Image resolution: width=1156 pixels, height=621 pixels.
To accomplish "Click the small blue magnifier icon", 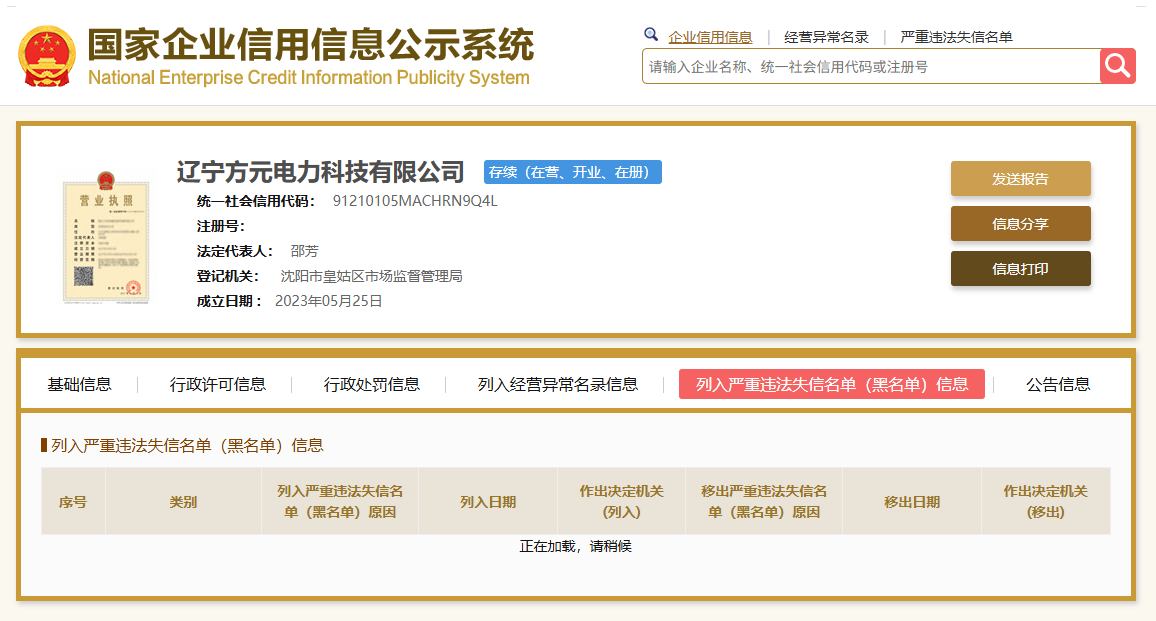I will (650, 34).
